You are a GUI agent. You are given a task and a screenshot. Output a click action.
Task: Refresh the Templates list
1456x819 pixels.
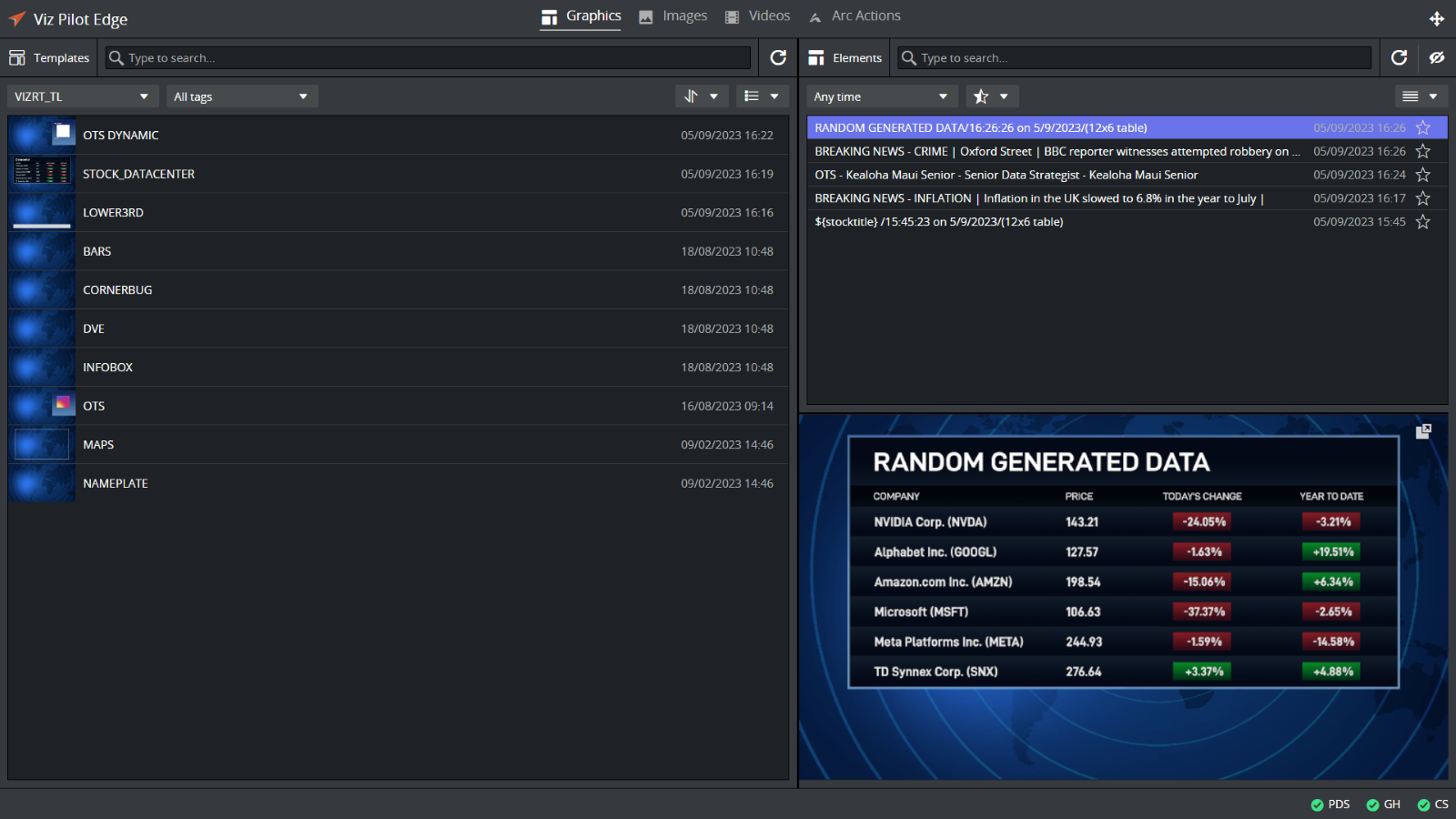(778, 57)
